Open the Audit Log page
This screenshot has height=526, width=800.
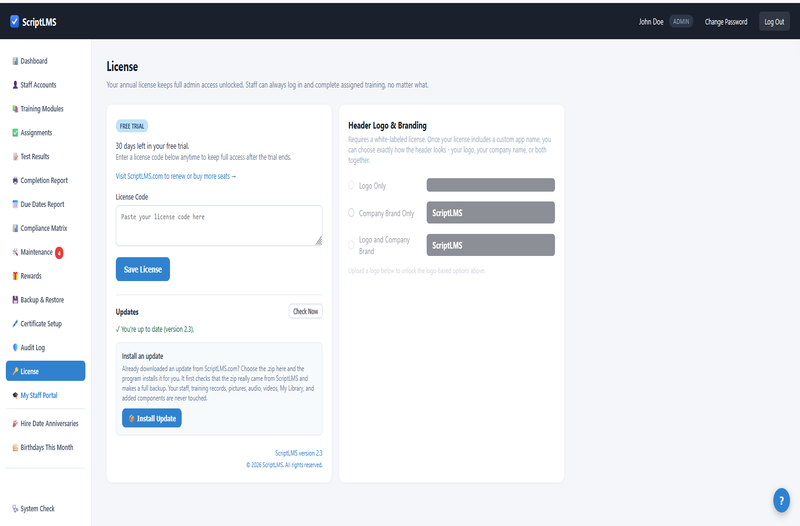pyautogui.click(x=45, y=347)
